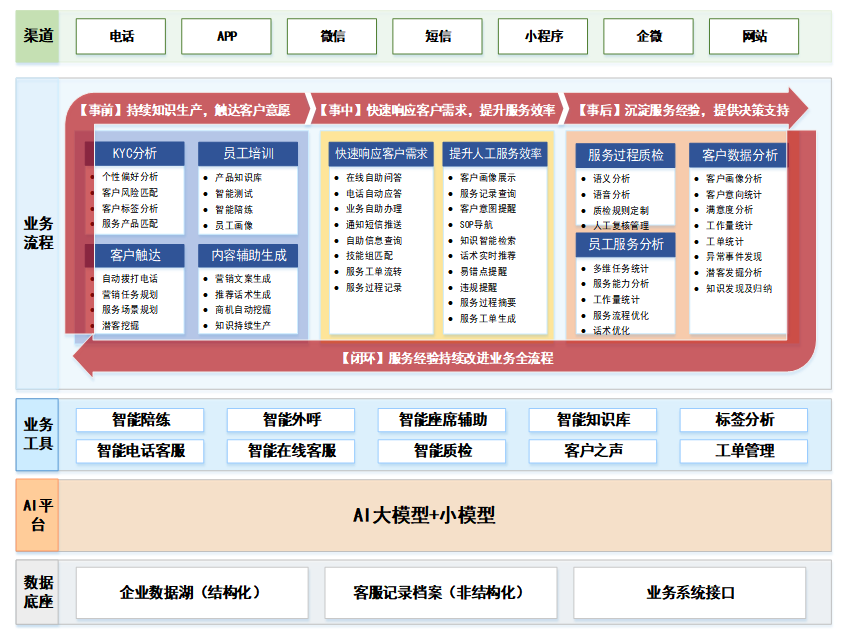Click the 服务过程质检 header
The width and height of the screenshot is (841, 630).
click(625, 155)
